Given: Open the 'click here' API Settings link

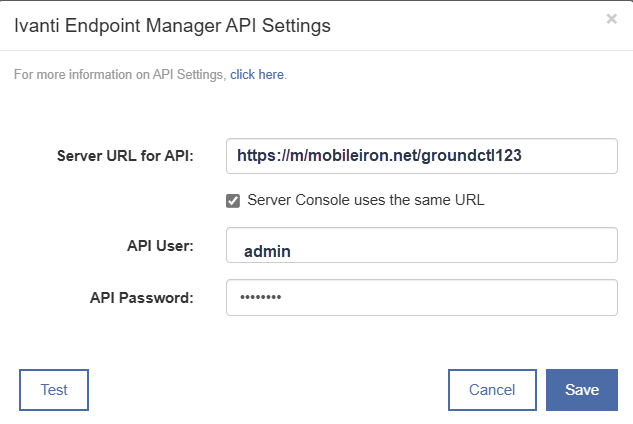Looking at the screenshot, I should coord(257,75).
